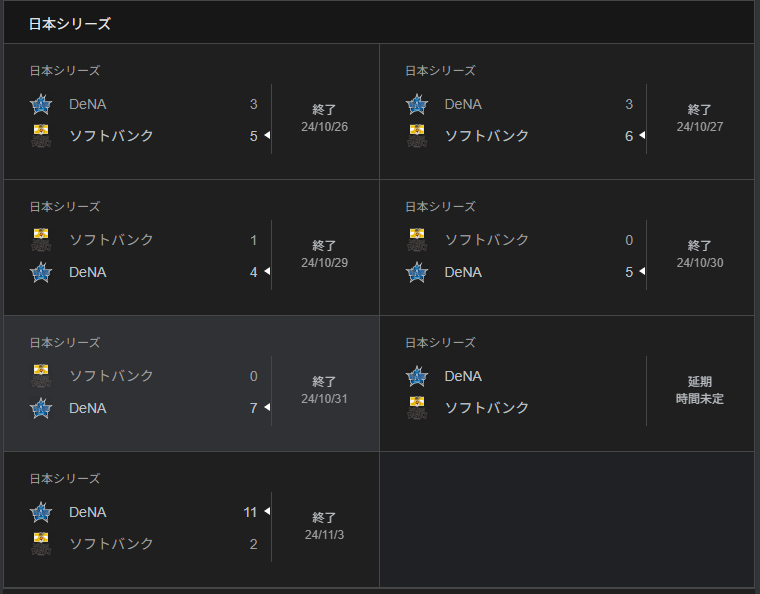Click DeNA logo in the 24/10/27 game

[416, 104]
